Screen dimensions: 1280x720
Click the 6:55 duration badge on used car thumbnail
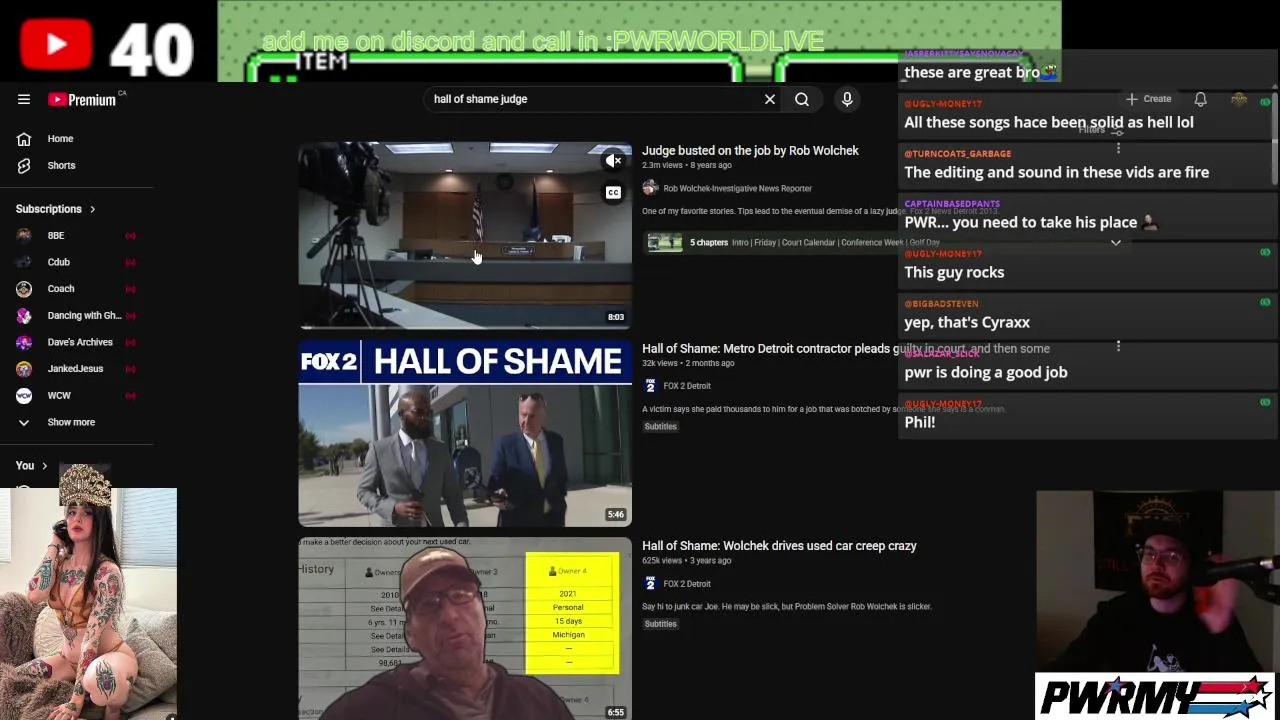coord(616,713)
